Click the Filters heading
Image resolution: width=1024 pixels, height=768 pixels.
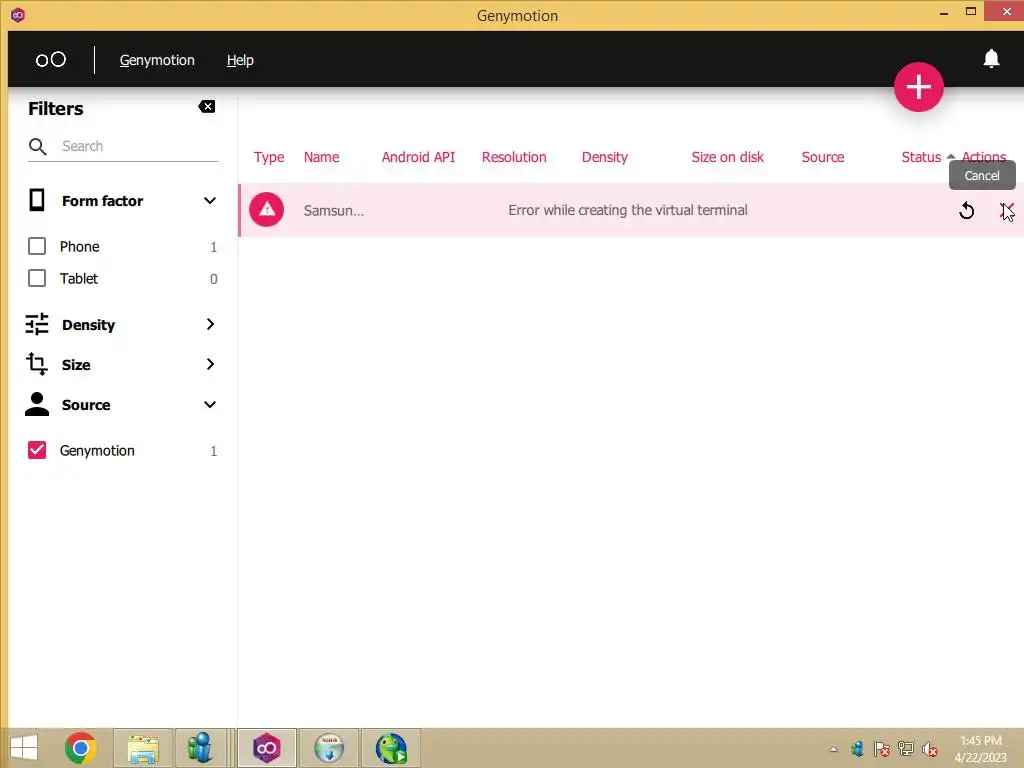56,108
